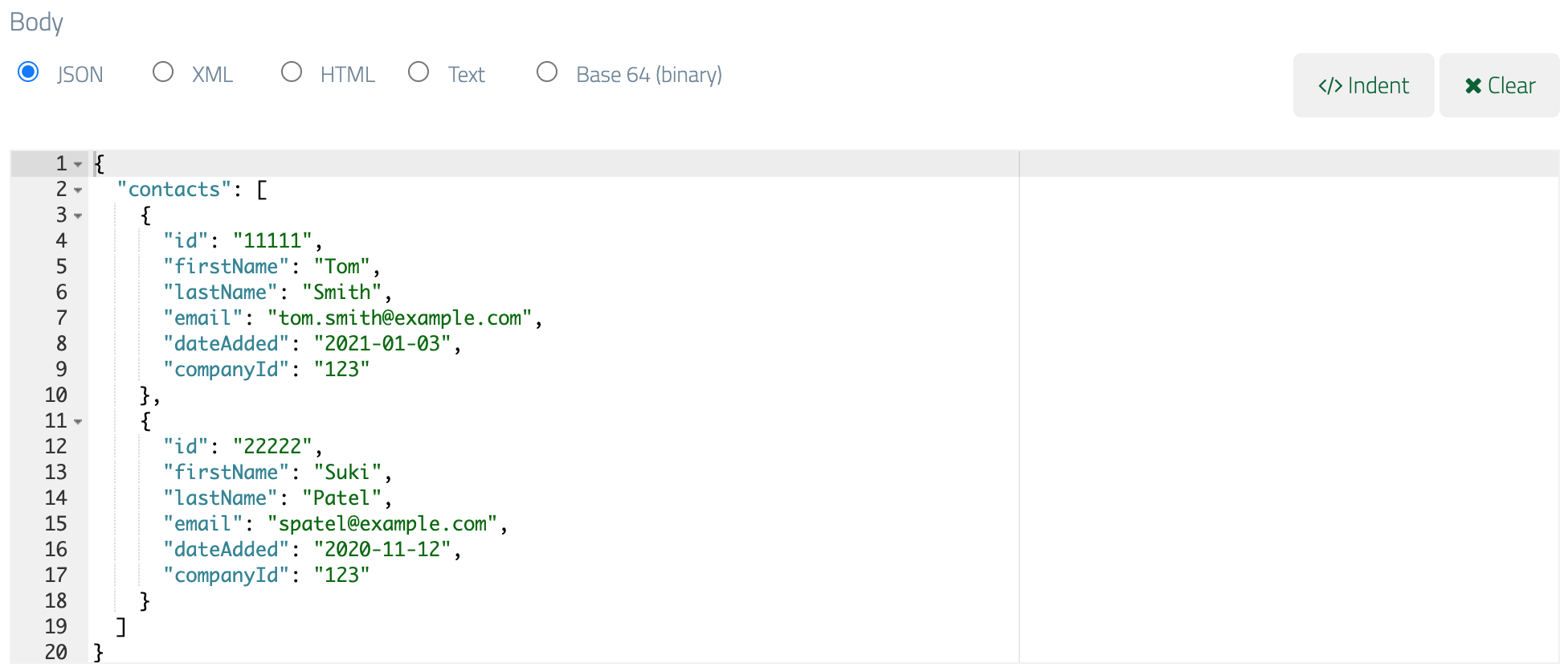
Task: Click the "123" companyId value on line 9
Action: point(342,370)
